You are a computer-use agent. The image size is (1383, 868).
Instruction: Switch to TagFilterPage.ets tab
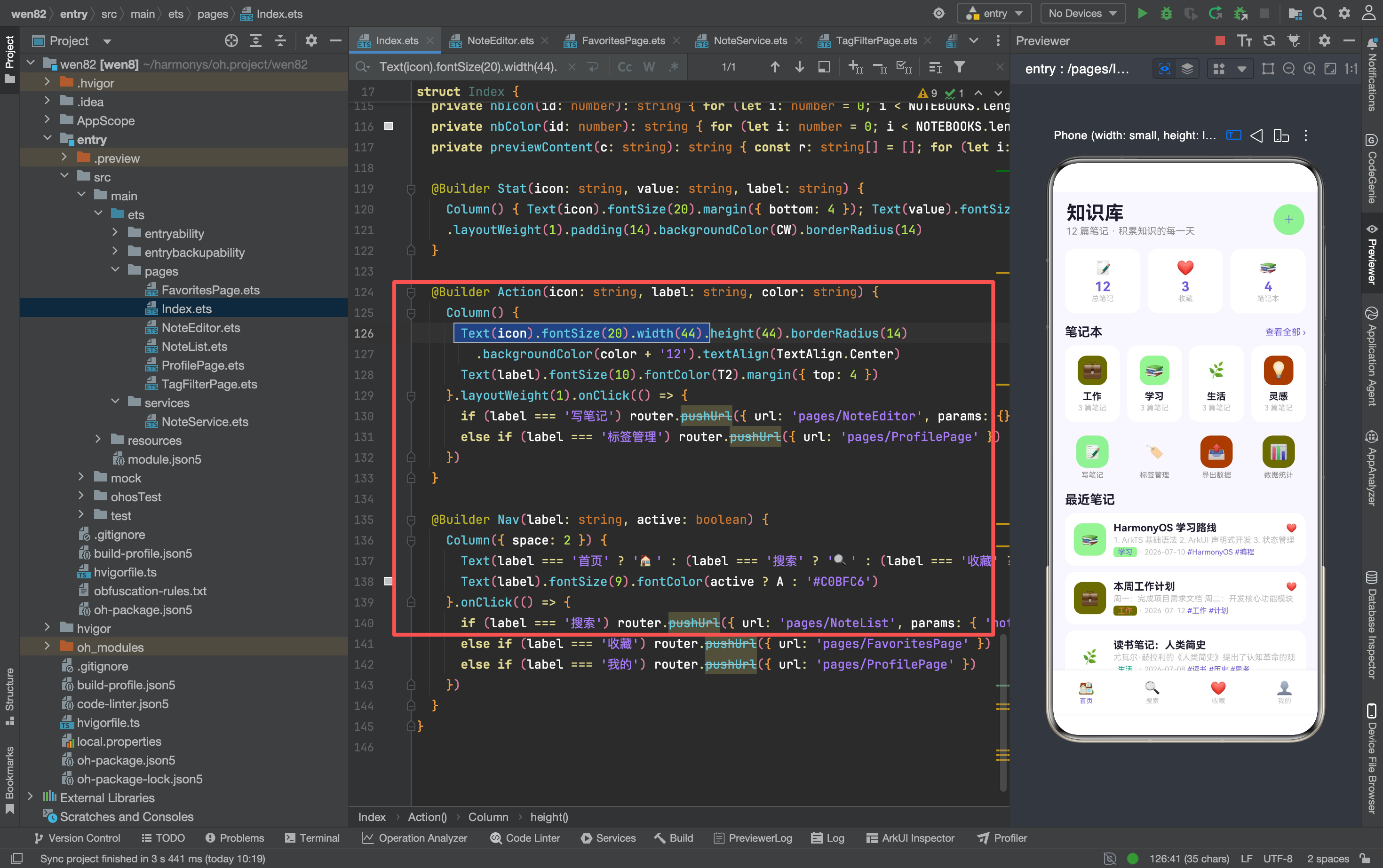(x=875, y=40)
